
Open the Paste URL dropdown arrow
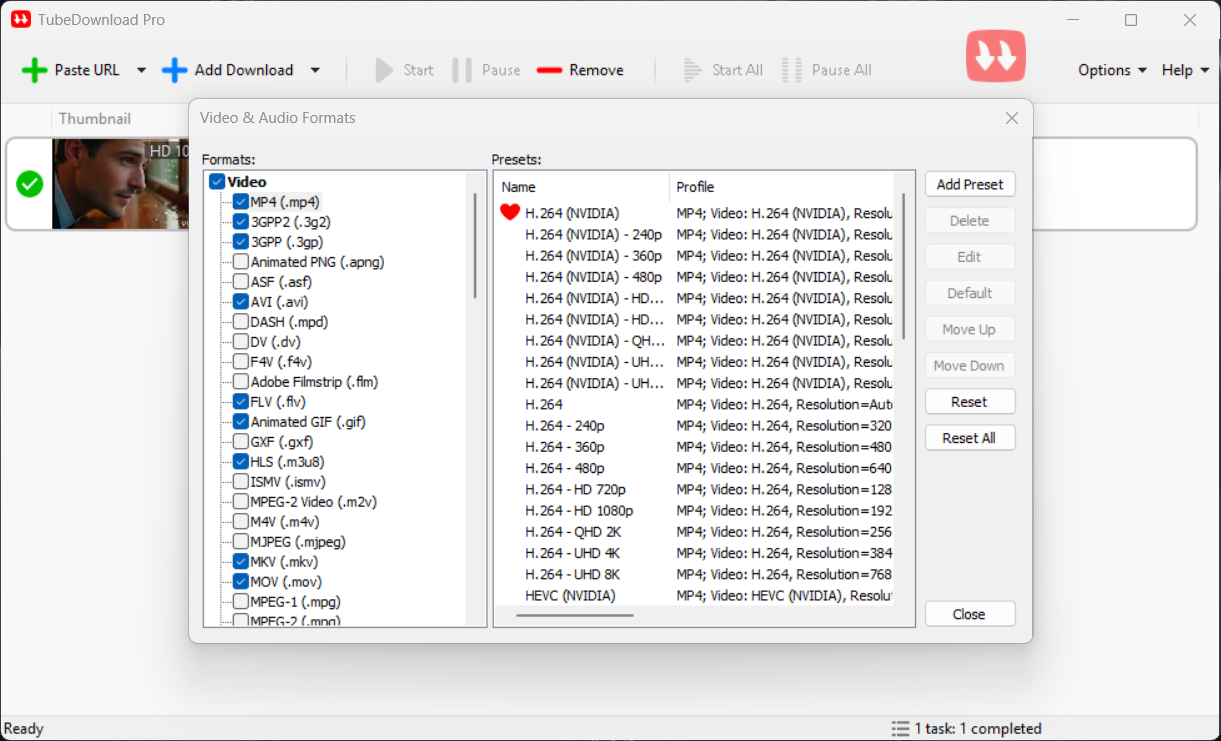click(x=141, y=70)
